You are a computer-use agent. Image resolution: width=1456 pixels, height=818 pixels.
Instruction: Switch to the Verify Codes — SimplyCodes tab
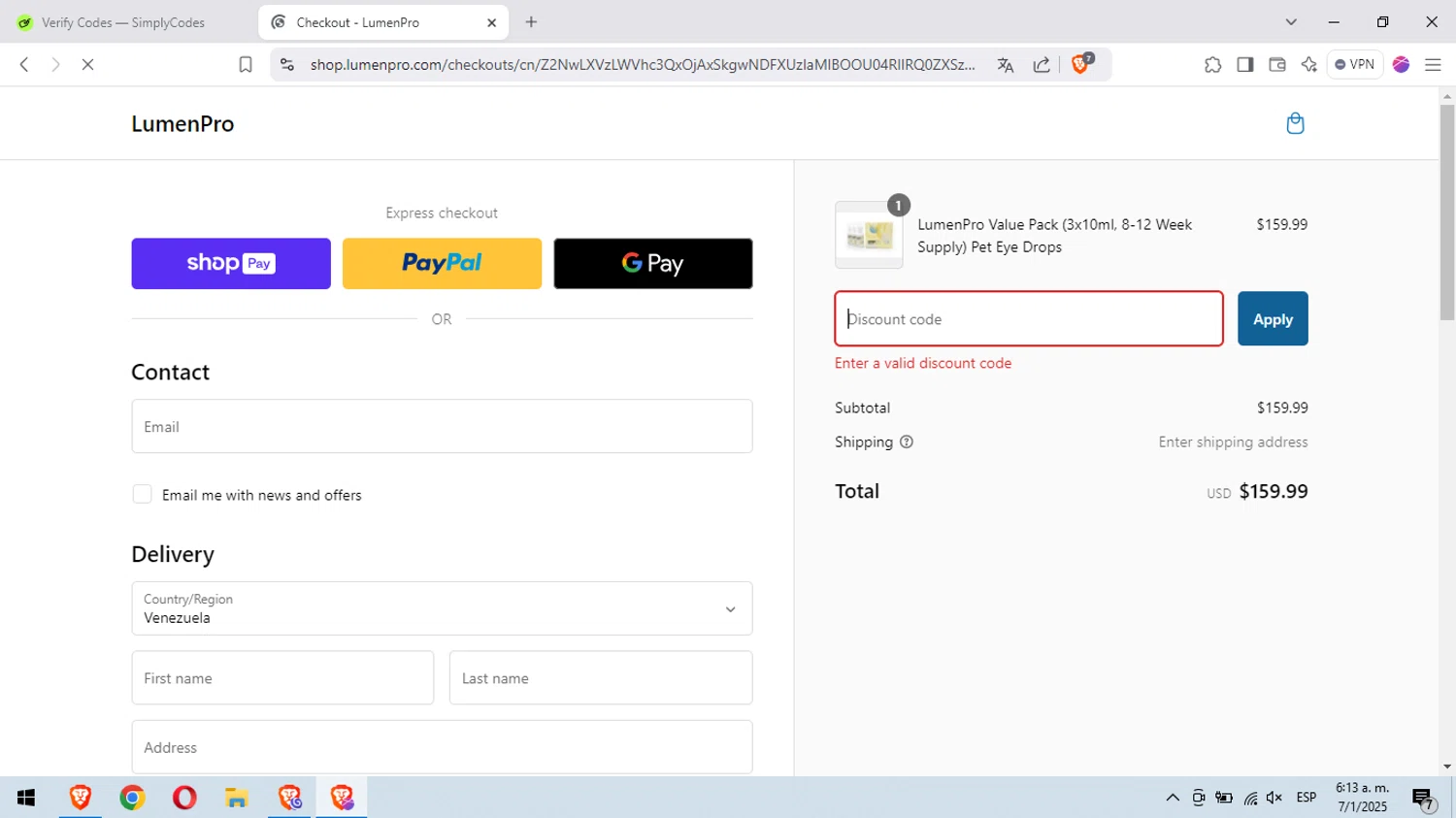pos(124,22)
